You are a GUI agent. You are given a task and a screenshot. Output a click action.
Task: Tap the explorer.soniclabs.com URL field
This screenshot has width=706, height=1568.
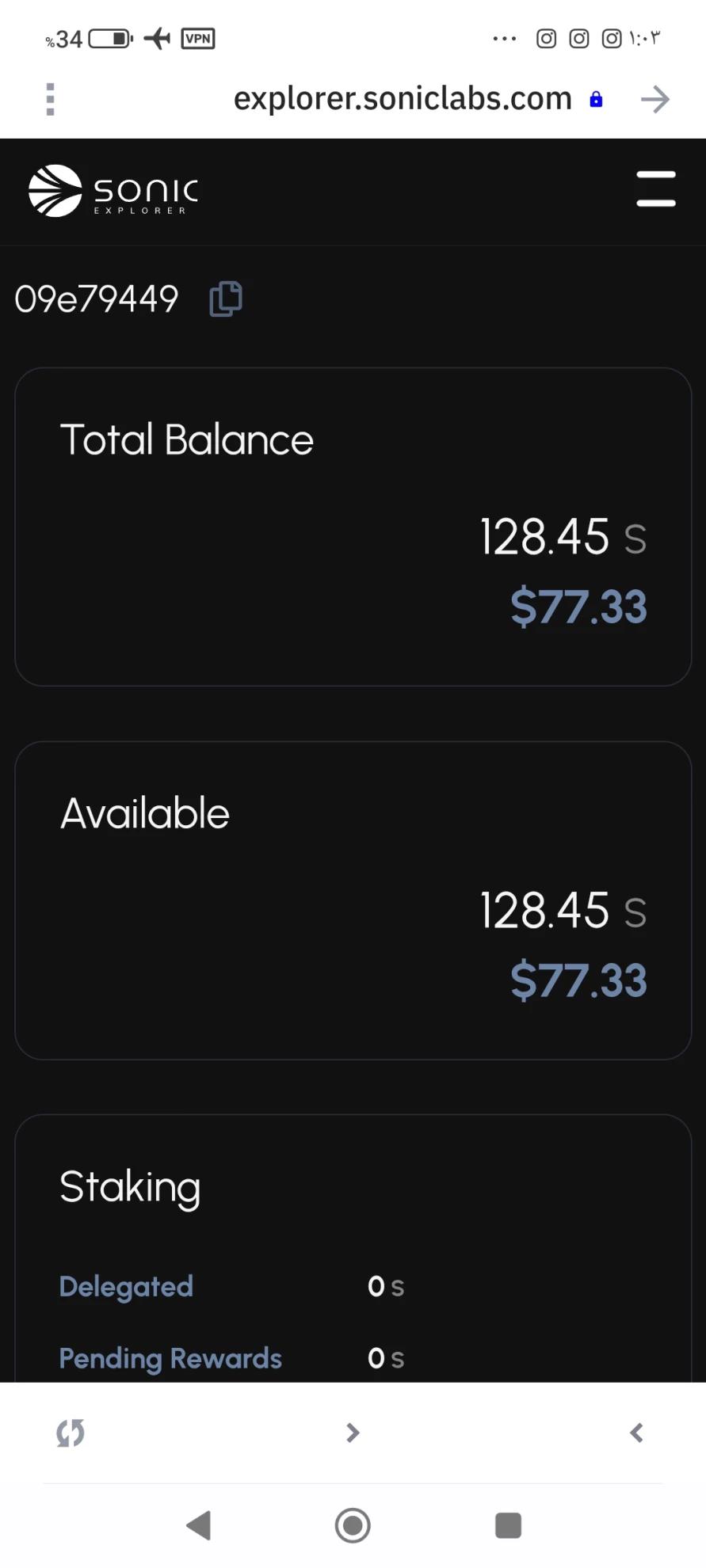point(402,99)
